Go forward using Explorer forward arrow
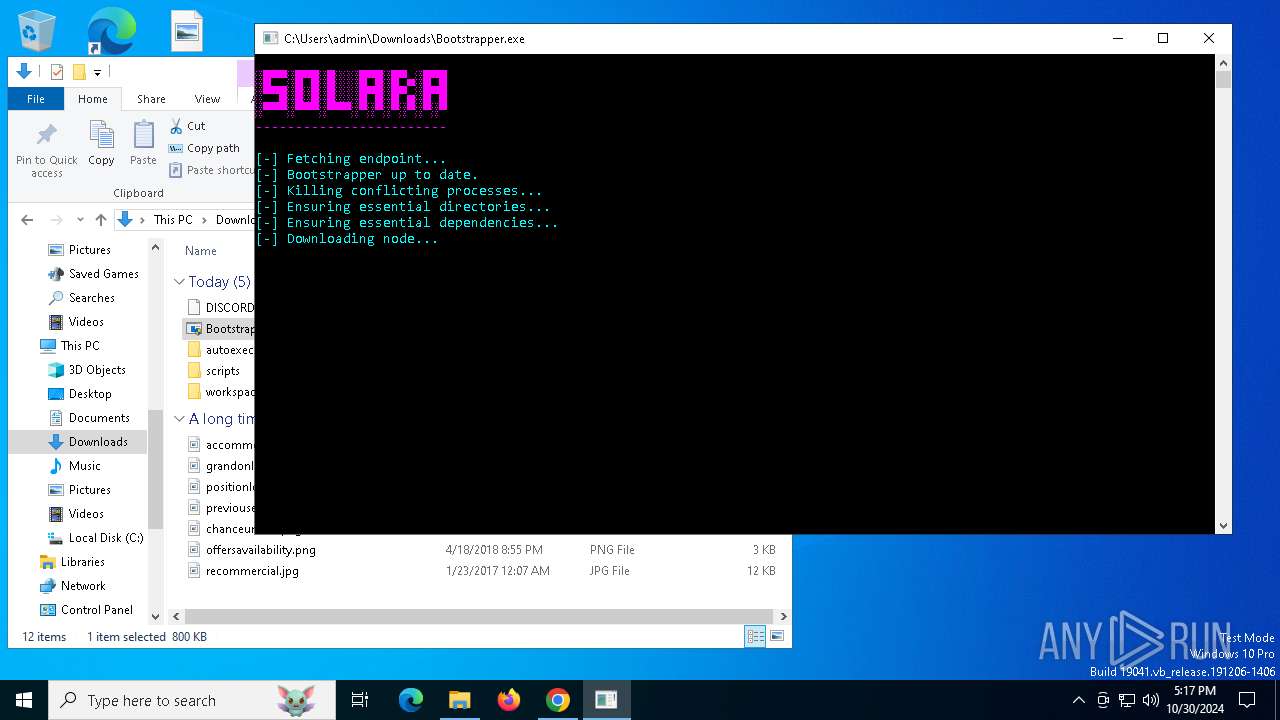The height and width of the screenshot is (720, 1280). [57, 220]
